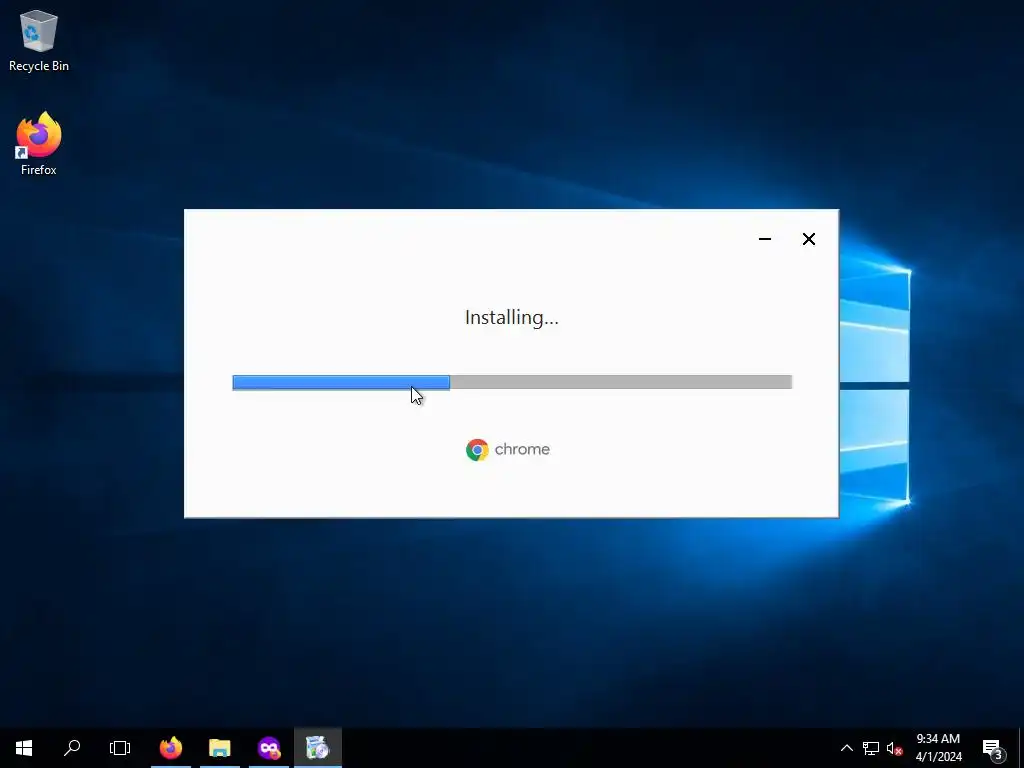
Task: Open File Explorer from the taskbar
Action: click(219, 748)
